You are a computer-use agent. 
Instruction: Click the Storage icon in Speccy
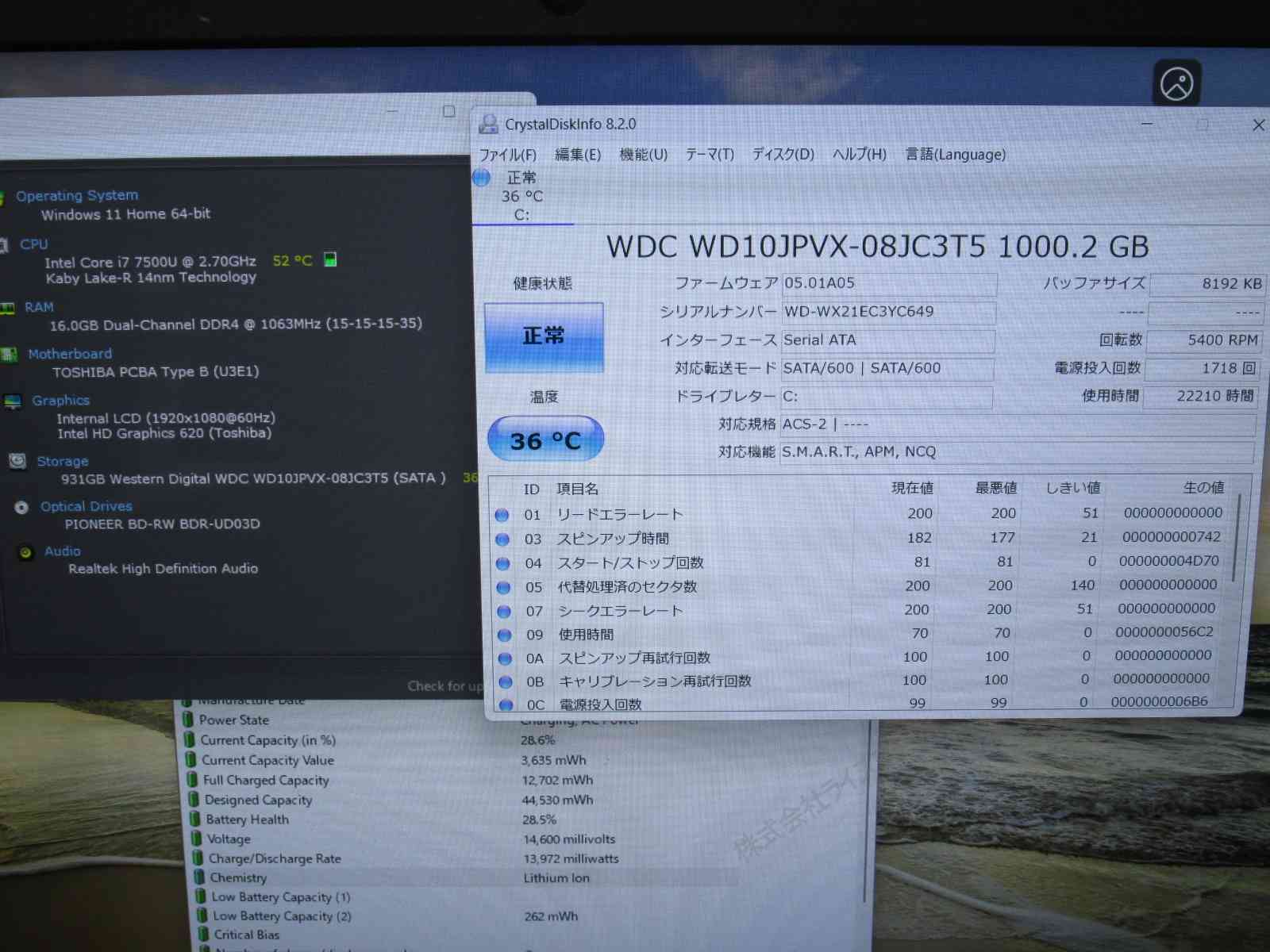[x=17, y=461]
